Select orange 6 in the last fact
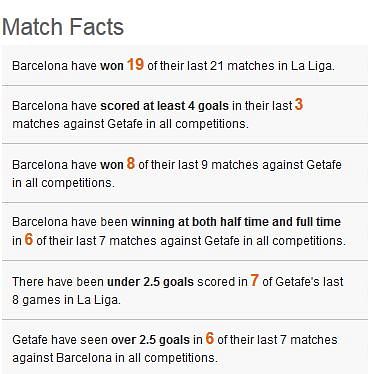Viewport: 368px width, 374px height. [209, 338]
